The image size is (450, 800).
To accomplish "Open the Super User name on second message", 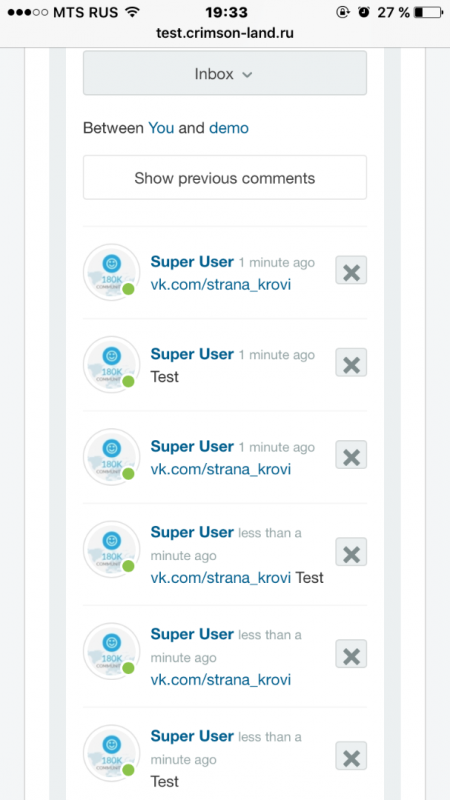I will tap(192, 354).
